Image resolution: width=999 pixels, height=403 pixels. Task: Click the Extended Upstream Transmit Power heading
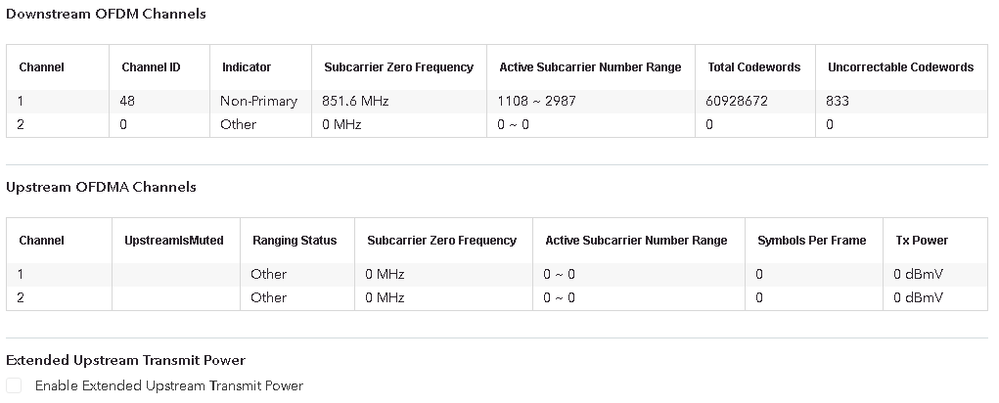tap(126, 360)
